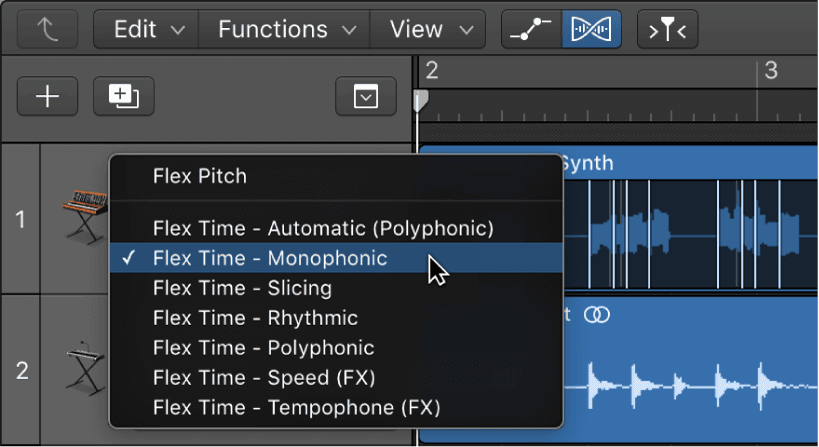819x447 pixels.
Task: Click track number 2
Action: click(21, 371)
